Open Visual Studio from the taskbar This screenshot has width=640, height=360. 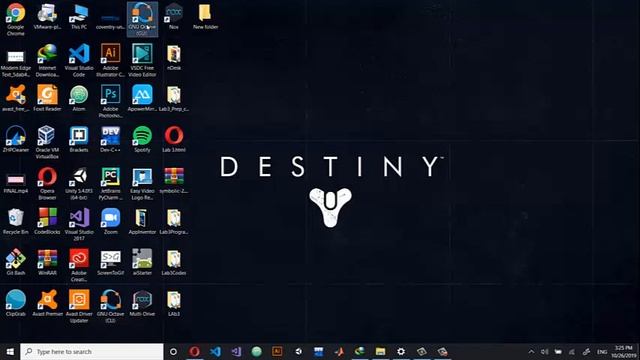click(236, 351)
